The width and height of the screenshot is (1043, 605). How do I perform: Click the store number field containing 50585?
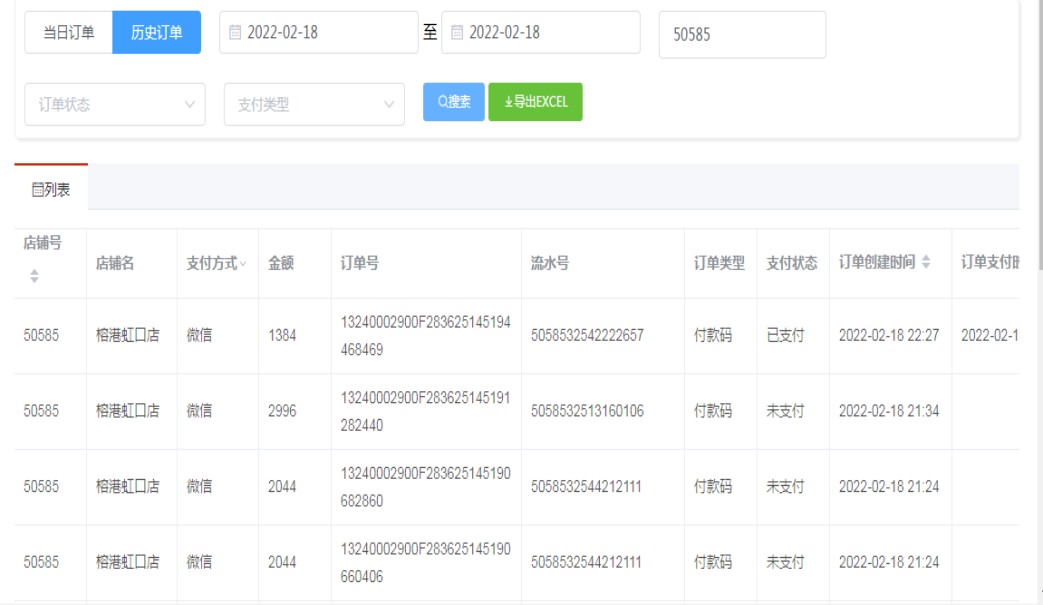742,35
